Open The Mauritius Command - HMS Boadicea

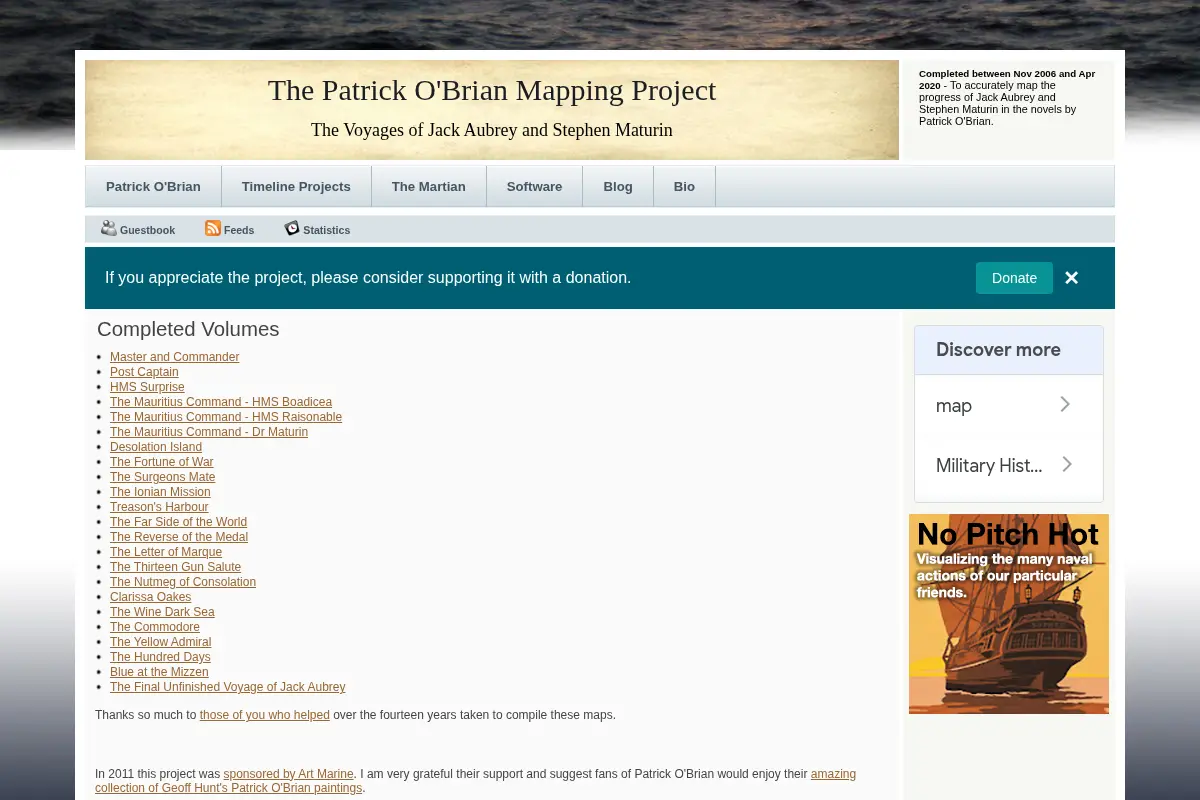tap(221, 402)
